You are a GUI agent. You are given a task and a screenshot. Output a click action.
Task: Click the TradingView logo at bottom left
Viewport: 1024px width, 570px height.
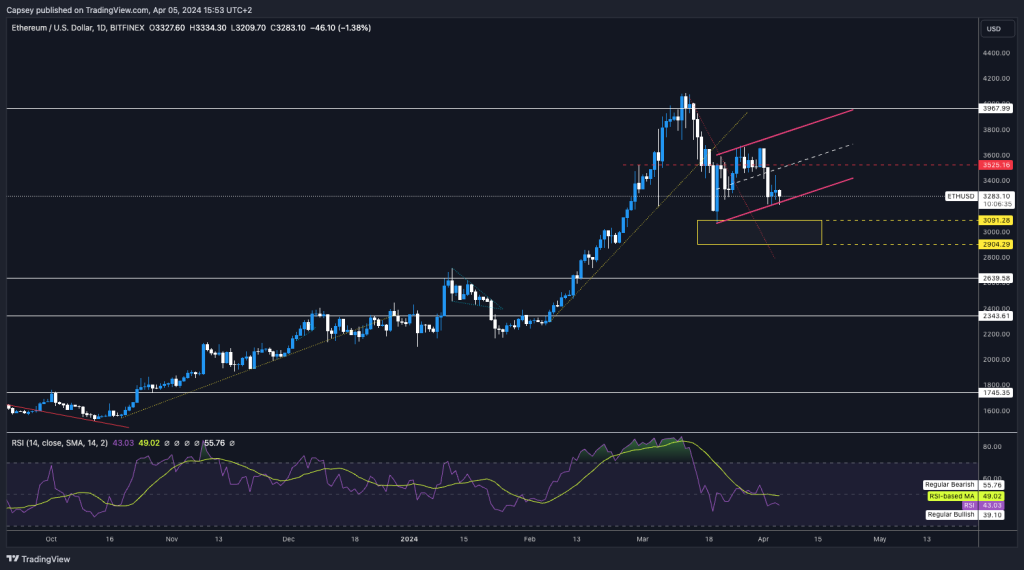point(38,559)
